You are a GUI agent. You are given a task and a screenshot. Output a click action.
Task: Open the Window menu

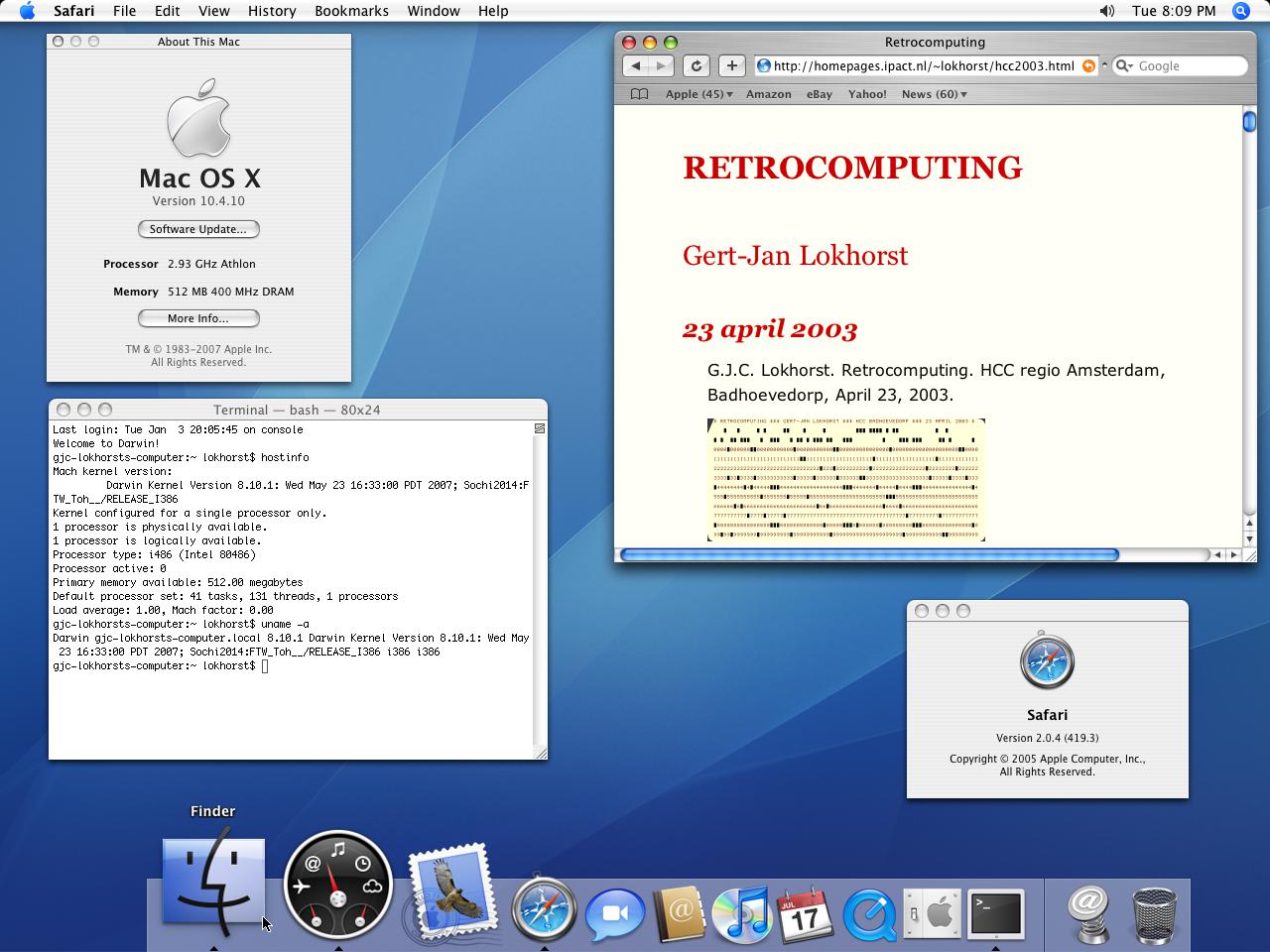[434, 11]
